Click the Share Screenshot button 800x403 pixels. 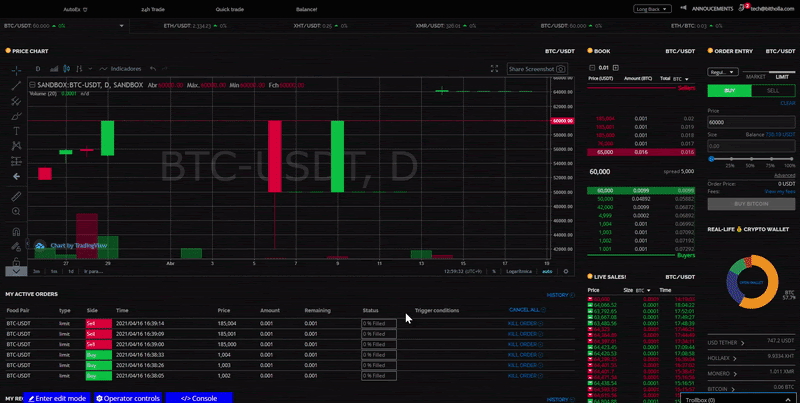(x=537, y=69)
